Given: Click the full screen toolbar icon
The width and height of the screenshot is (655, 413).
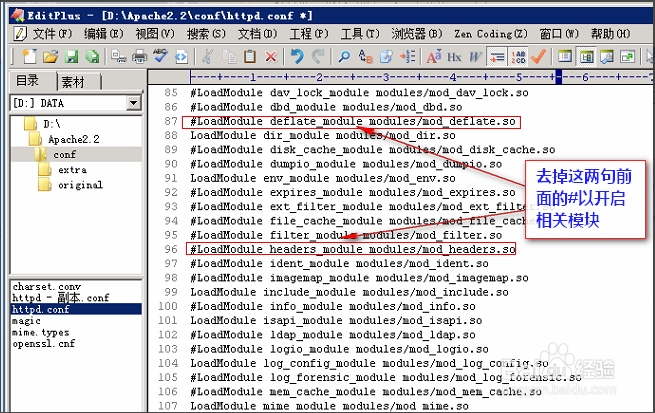Looking at the screenshot, I should click(628, 56).
